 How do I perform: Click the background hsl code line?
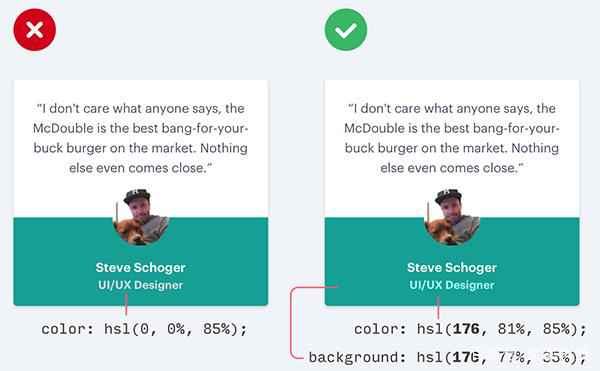tap(447, 358)
